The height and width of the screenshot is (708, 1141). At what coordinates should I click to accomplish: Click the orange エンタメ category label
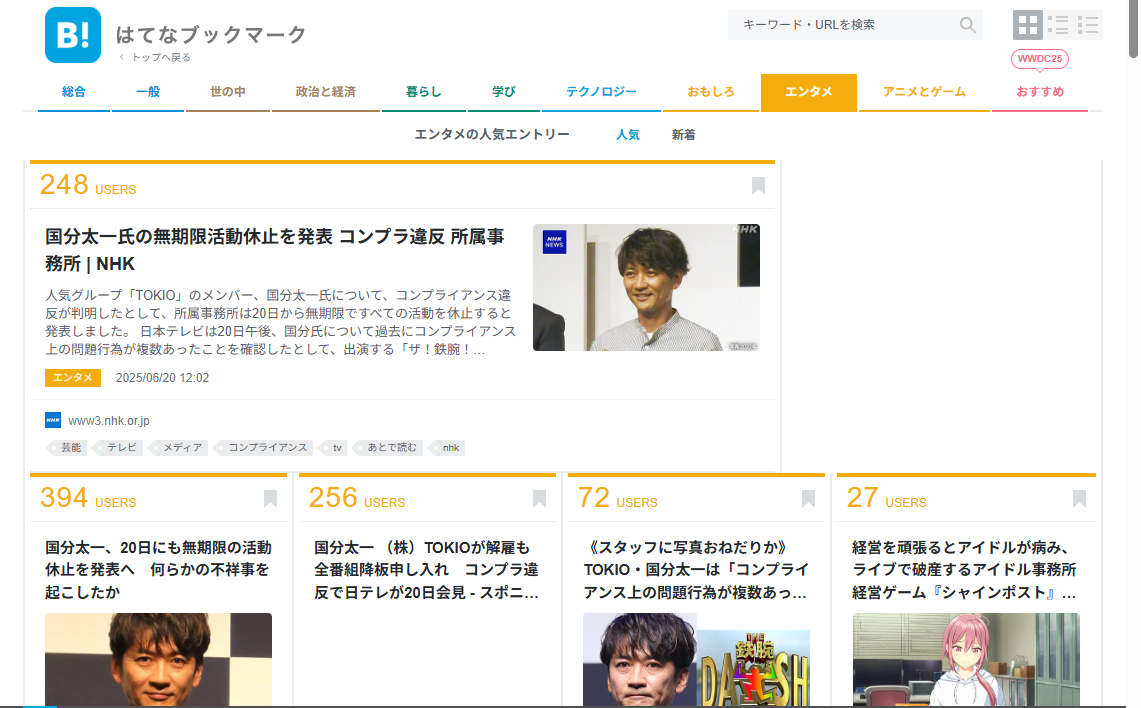point(73,378)
